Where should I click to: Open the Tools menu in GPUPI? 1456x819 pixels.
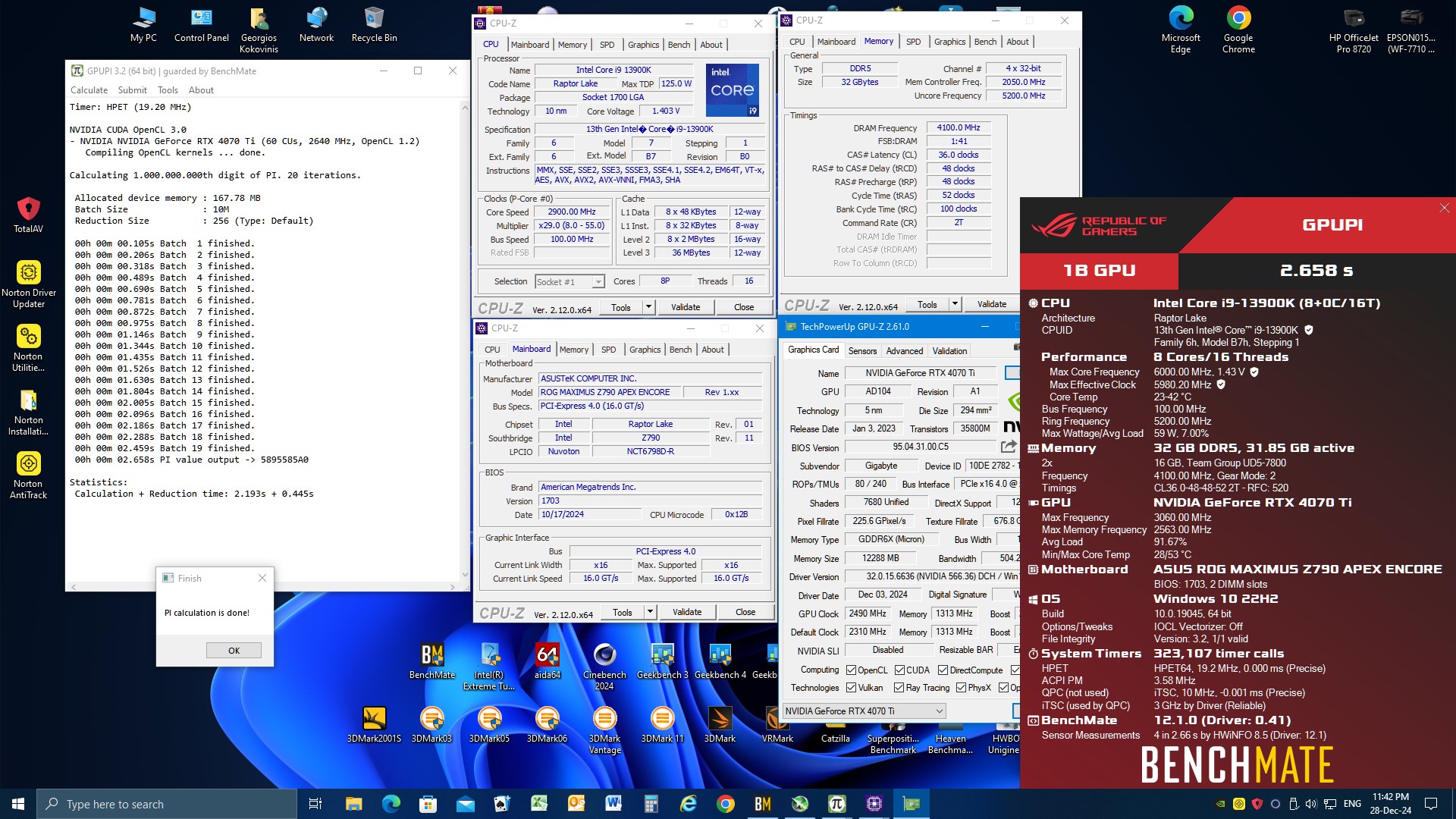click(x=168, y=89)
